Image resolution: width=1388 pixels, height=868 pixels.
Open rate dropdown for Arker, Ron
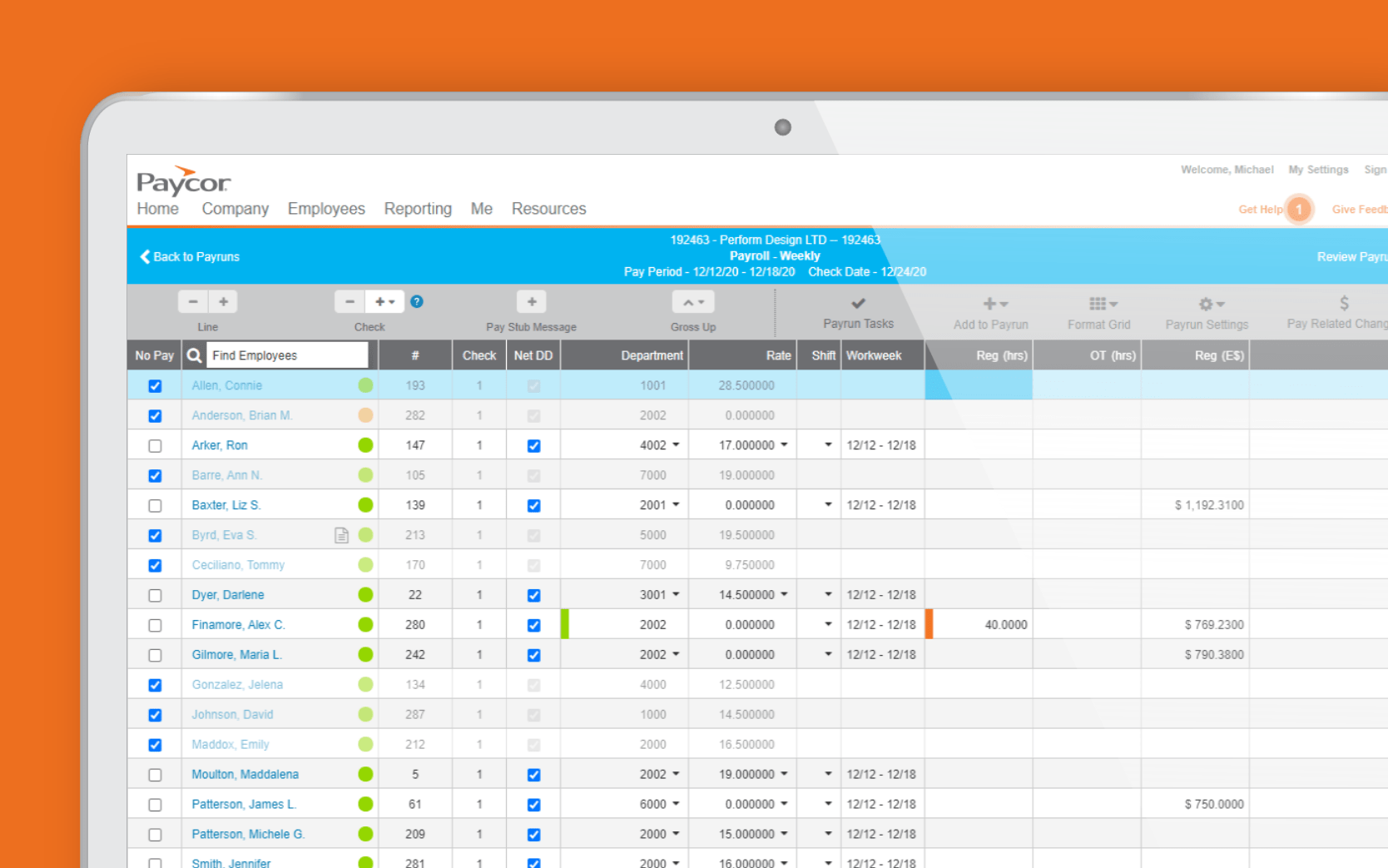point(784,445)
